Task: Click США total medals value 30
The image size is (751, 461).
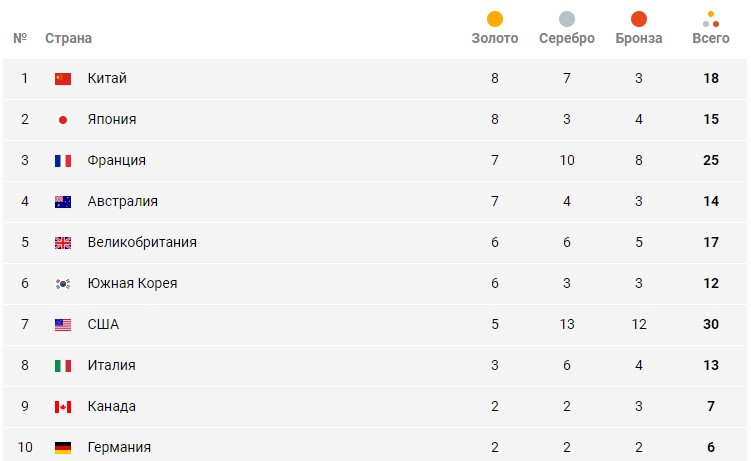Action: (x=711, y=325)
